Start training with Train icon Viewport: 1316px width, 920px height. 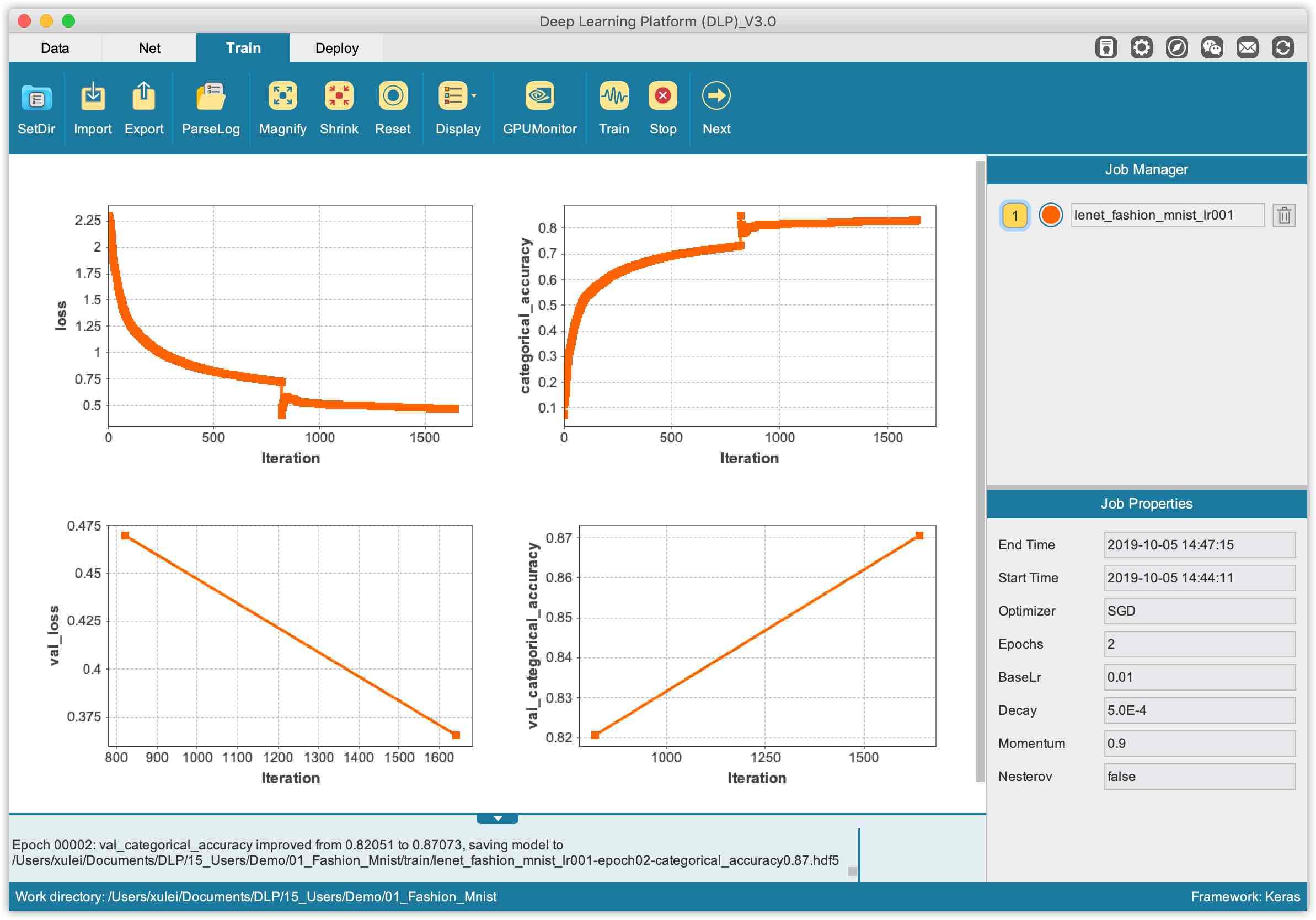(613, 96)
